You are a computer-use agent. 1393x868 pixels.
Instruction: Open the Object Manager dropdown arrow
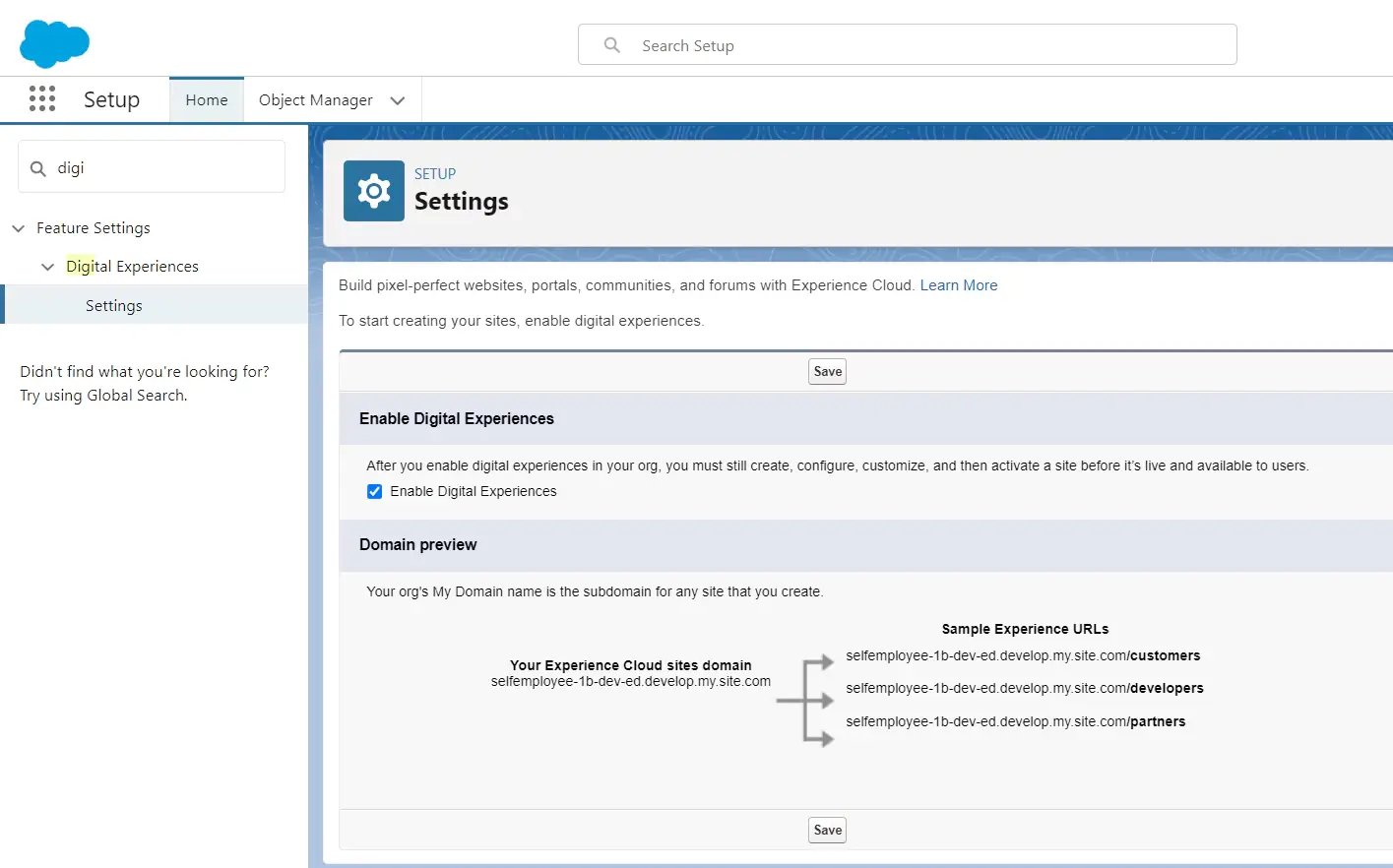398,100
